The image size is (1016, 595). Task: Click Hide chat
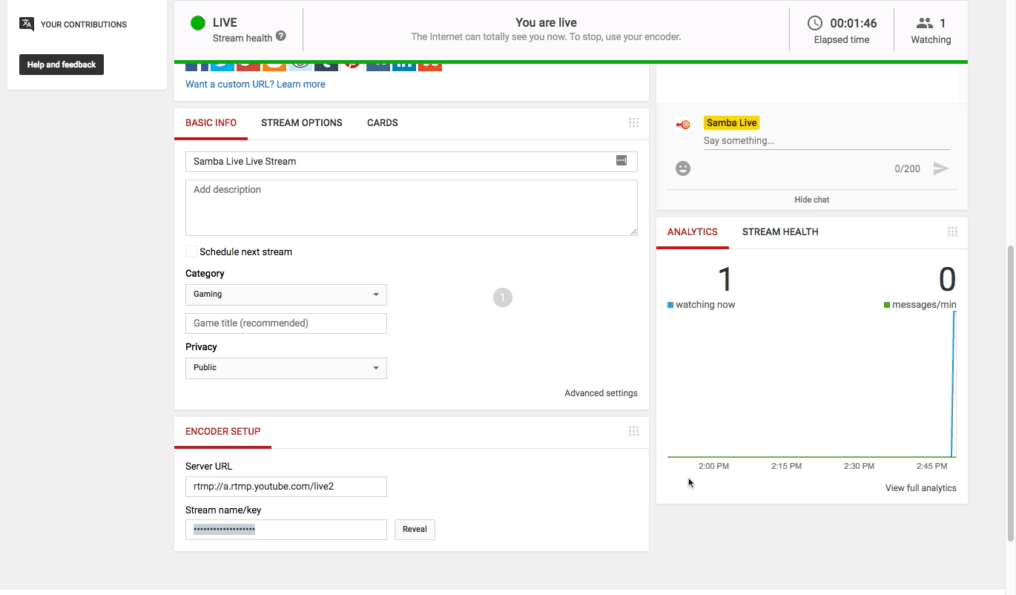pos(812,200)
